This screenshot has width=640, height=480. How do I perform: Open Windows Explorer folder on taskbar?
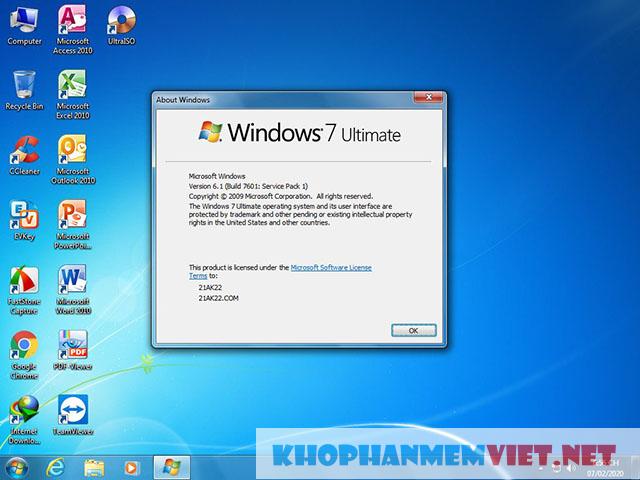click(94, 468)
